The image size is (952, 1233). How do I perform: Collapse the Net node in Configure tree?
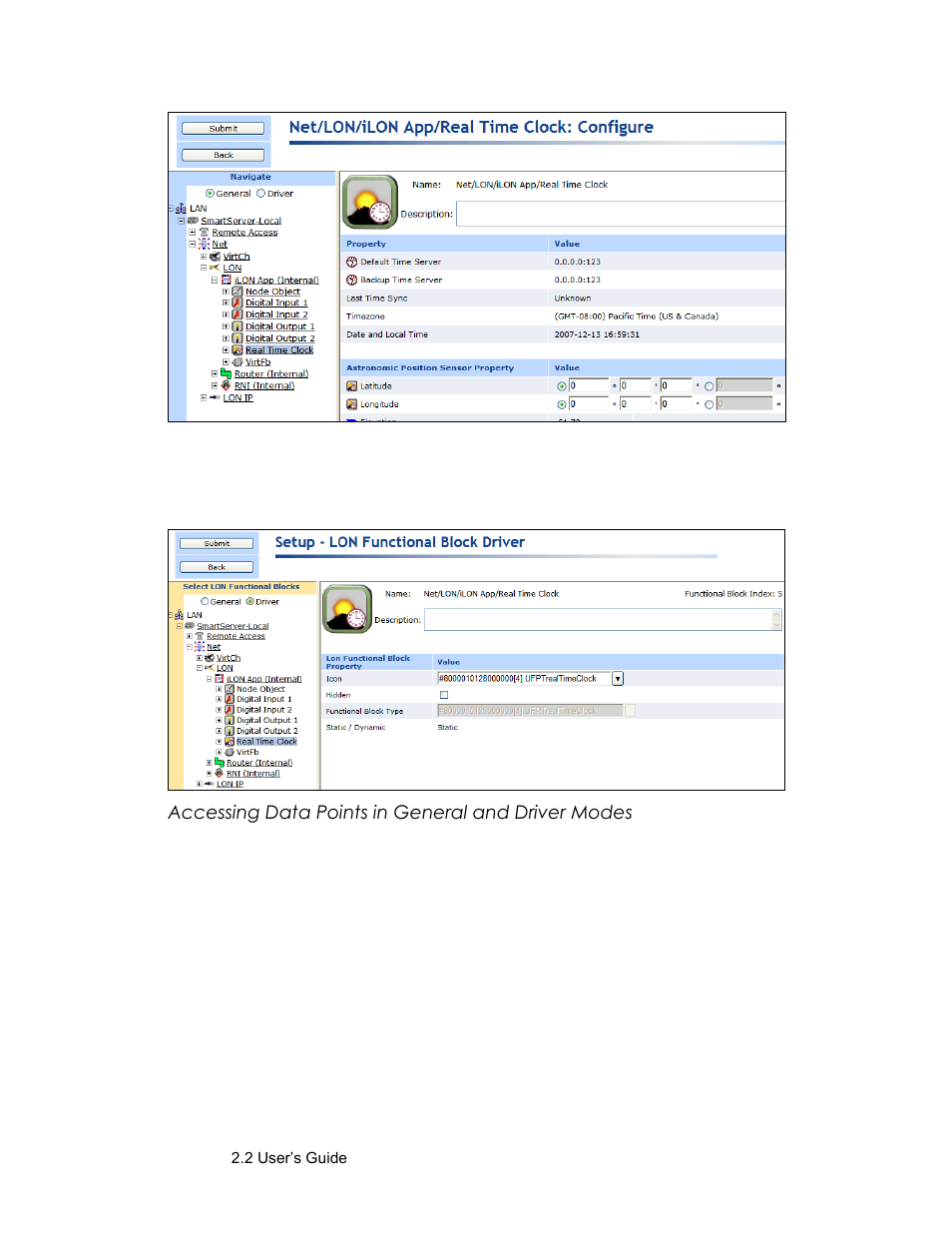pos(193,244)
